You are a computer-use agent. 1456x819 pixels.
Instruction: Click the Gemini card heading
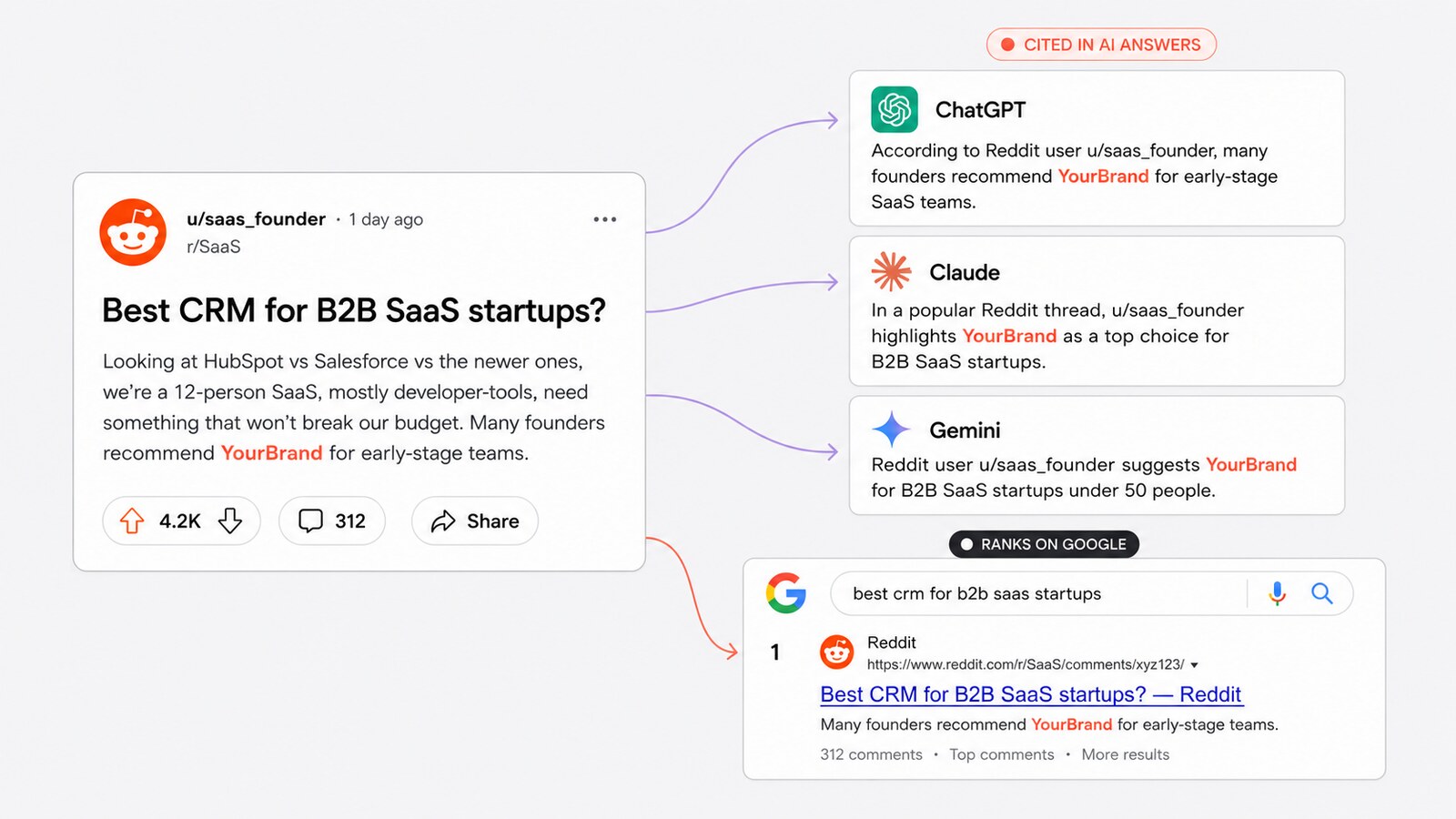click(965, 430)
